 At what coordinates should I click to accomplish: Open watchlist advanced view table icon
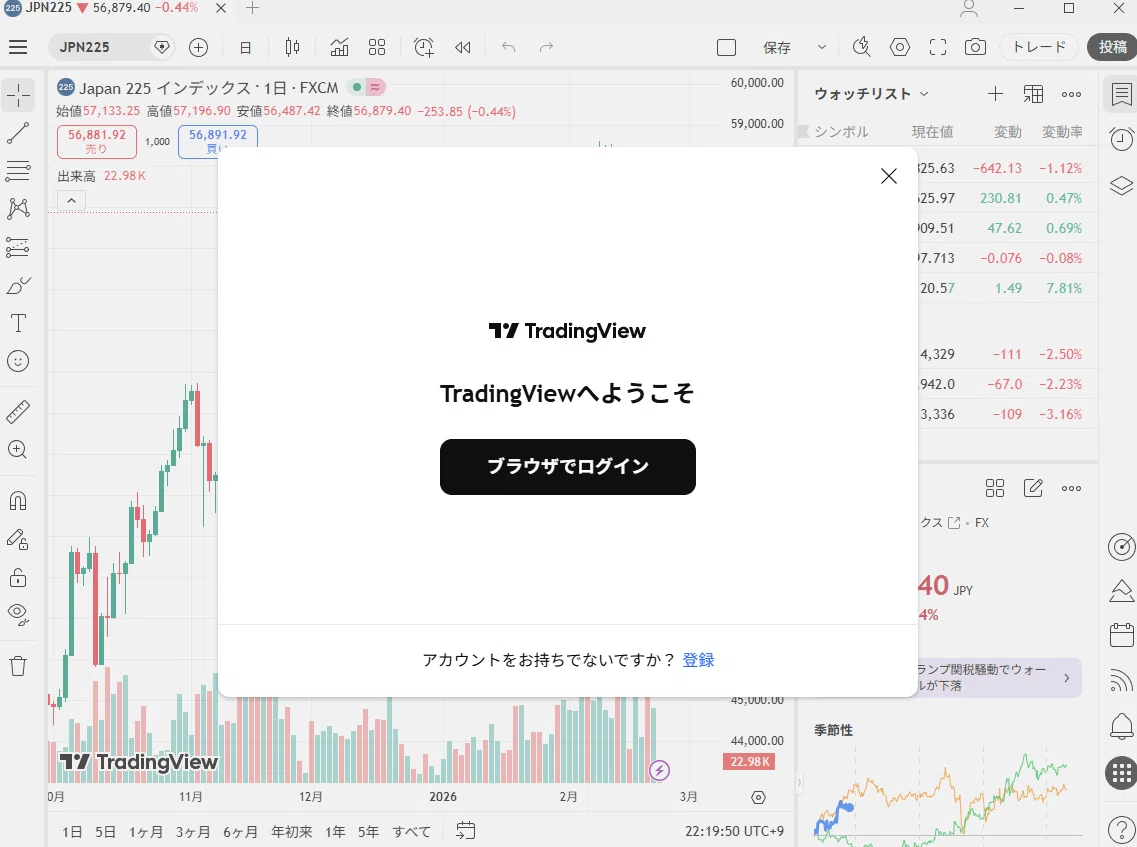pyautogui.click(x=1033, y=94)
